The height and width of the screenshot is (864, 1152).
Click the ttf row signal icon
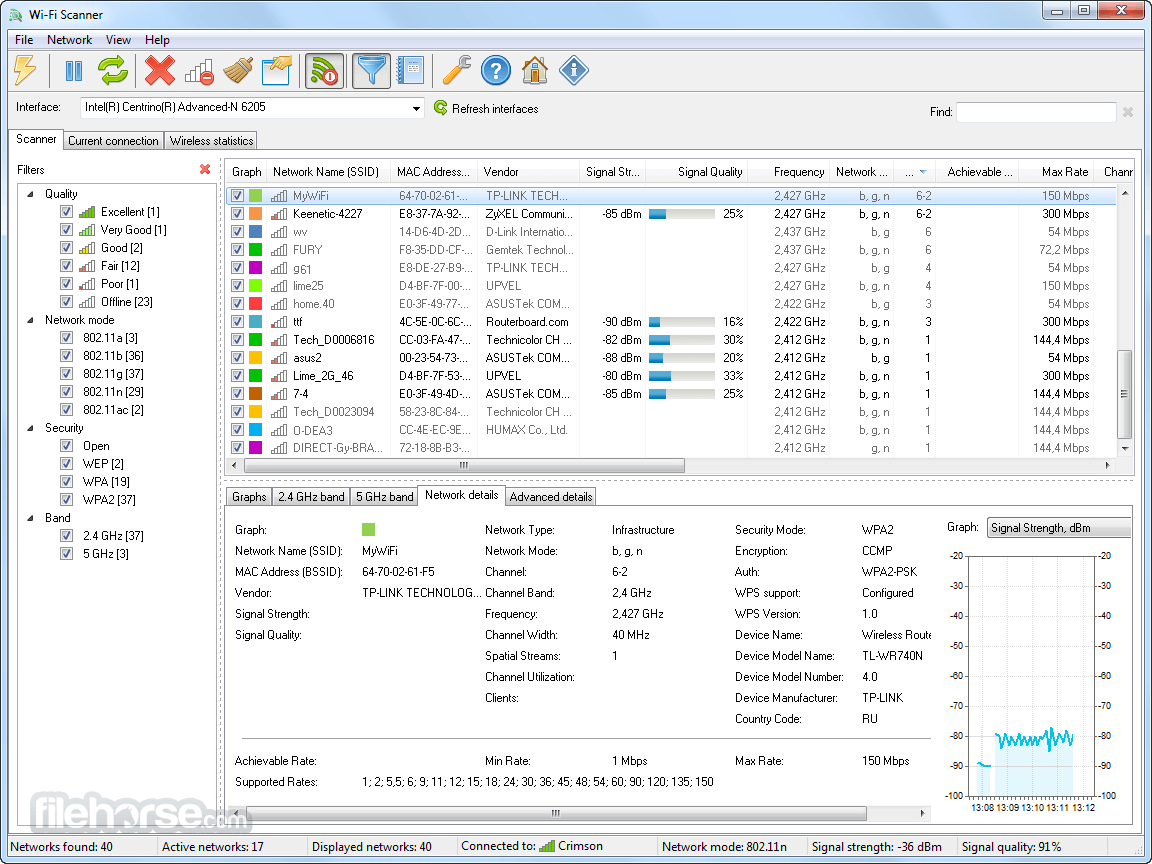(278, 322)
